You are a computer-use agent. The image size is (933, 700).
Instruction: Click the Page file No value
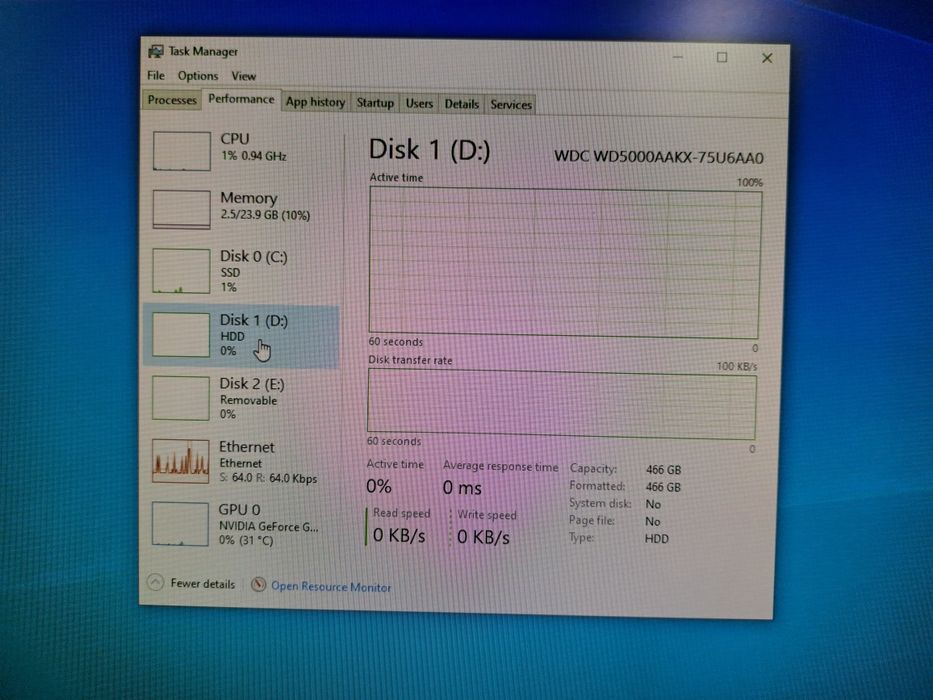point(653,521)
